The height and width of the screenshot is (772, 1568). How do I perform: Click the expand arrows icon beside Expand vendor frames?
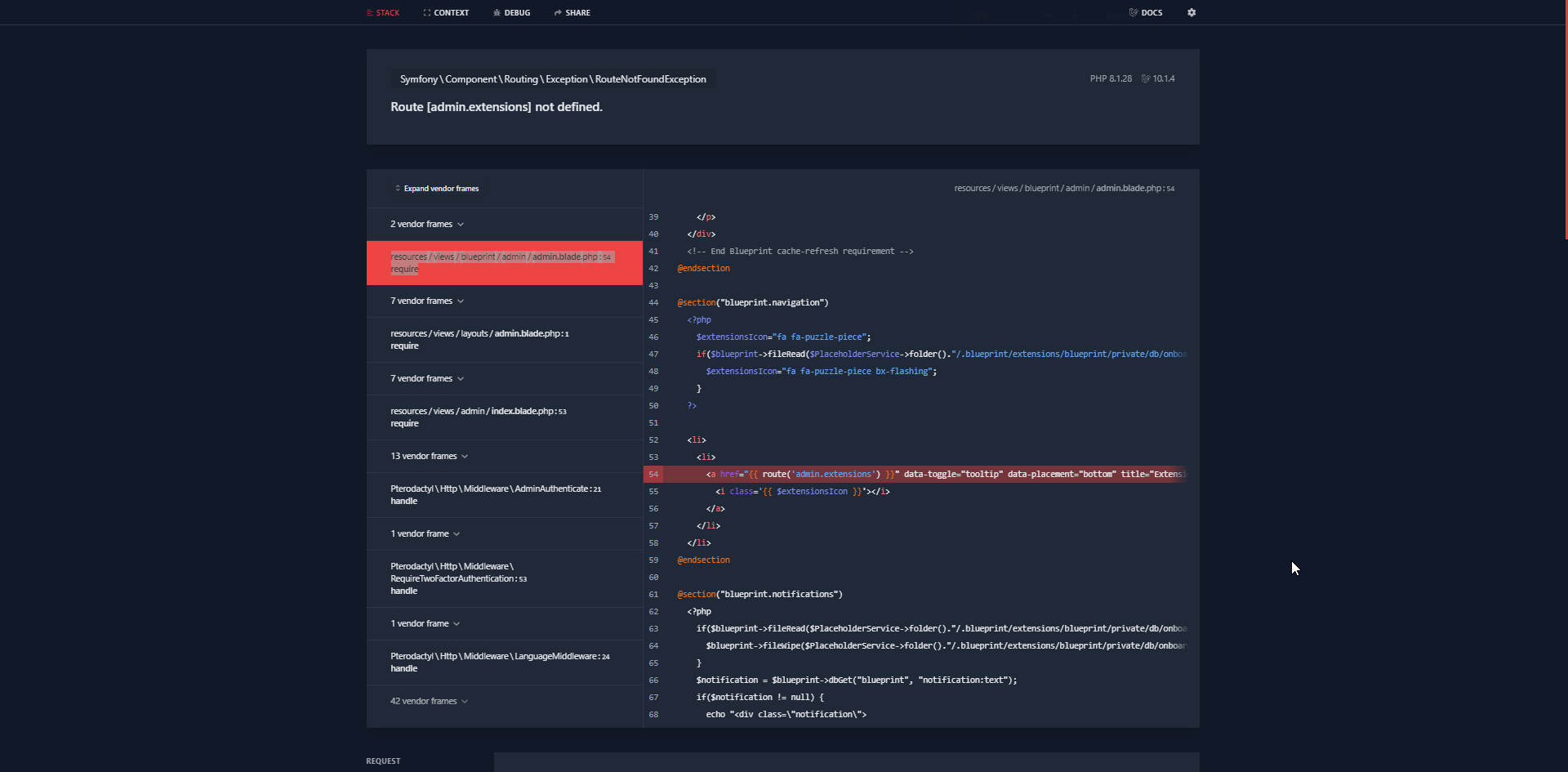[398, 188]
